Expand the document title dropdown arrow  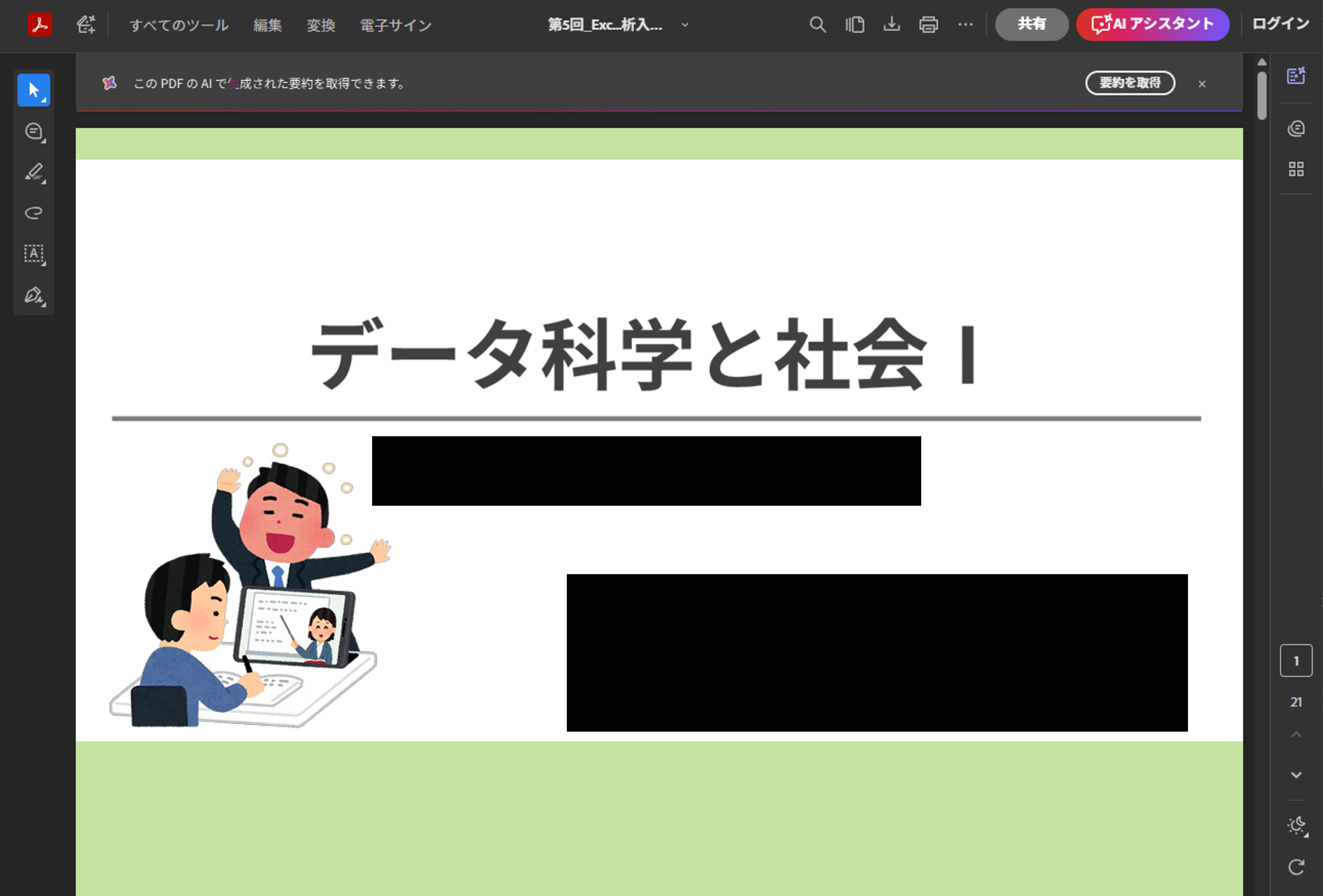click(685, 25)
